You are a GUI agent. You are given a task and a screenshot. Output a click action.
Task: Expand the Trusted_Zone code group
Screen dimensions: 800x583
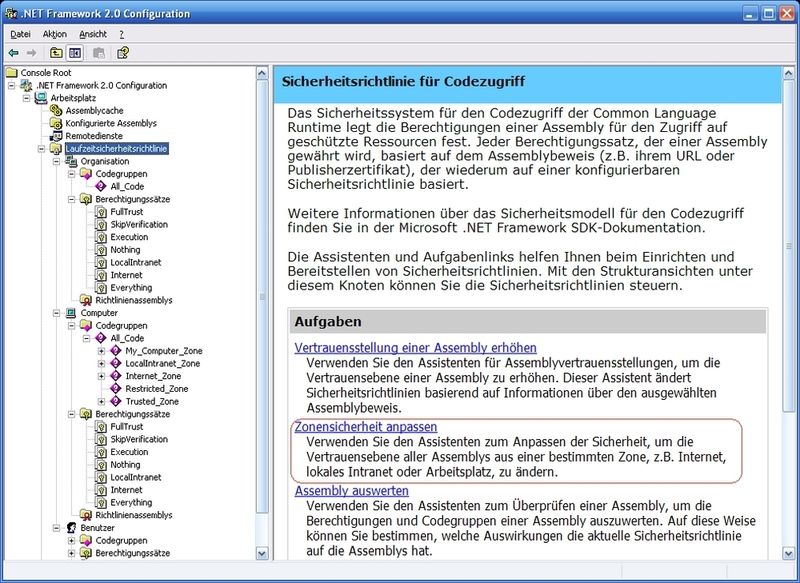[102, 402]
